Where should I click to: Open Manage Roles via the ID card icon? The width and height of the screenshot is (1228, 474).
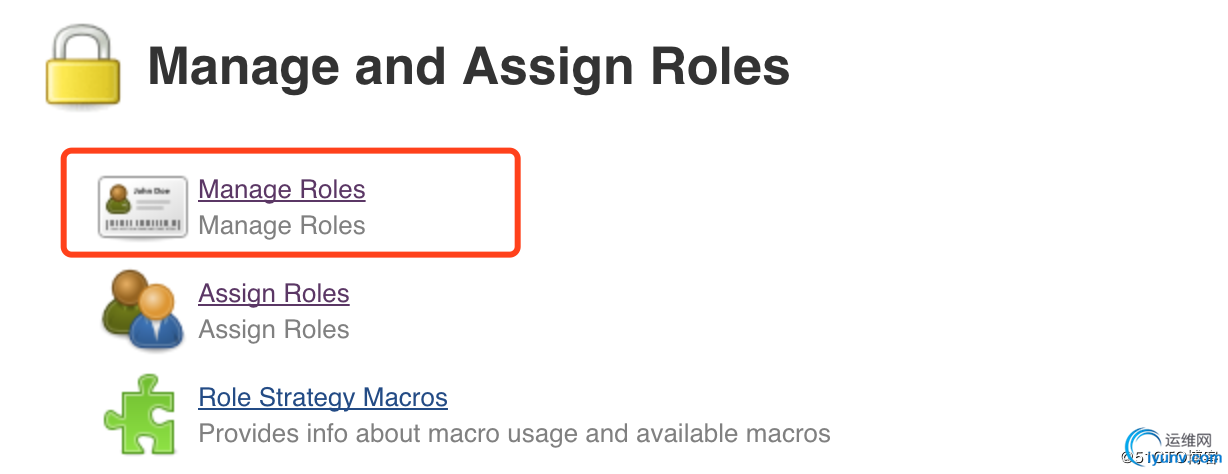[143, 207]
